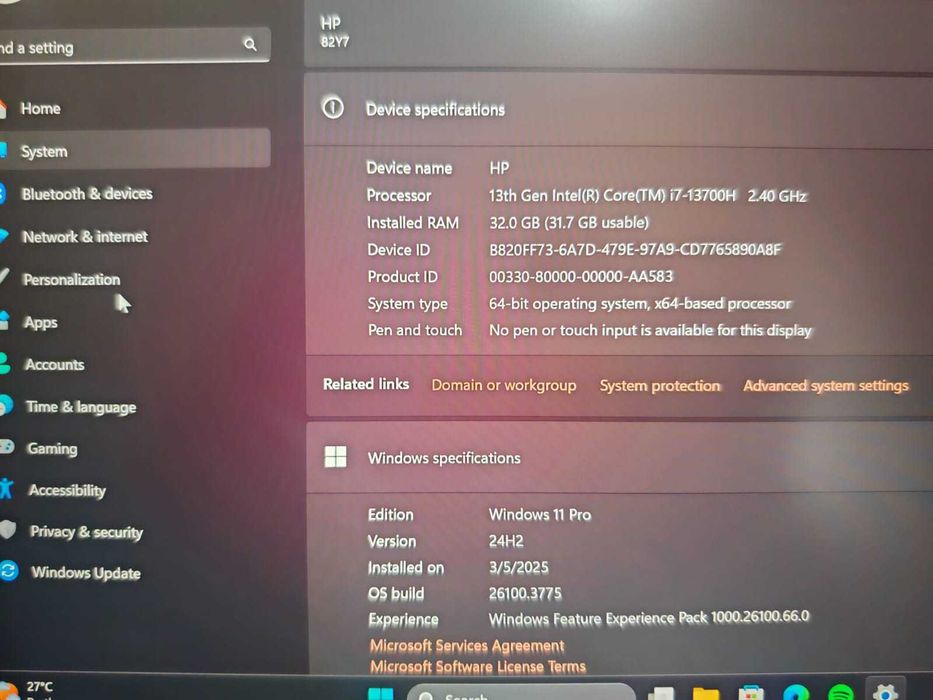The height and width of the screenshot is (700, 933).
Task: Open Home in the settings sidebar
Action: [40, 109]
